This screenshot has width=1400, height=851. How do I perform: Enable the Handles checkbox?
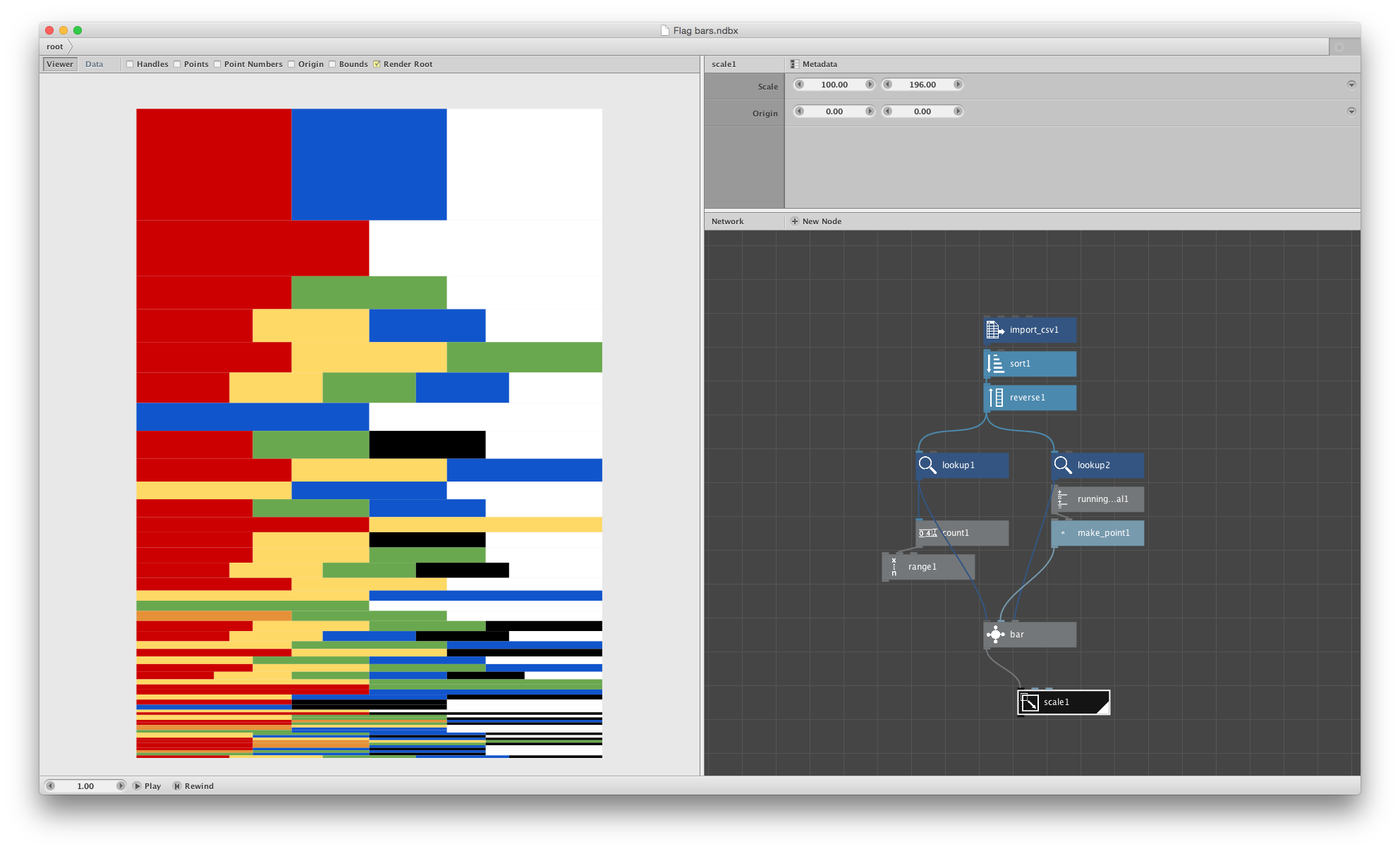click(x=130, y=64)
